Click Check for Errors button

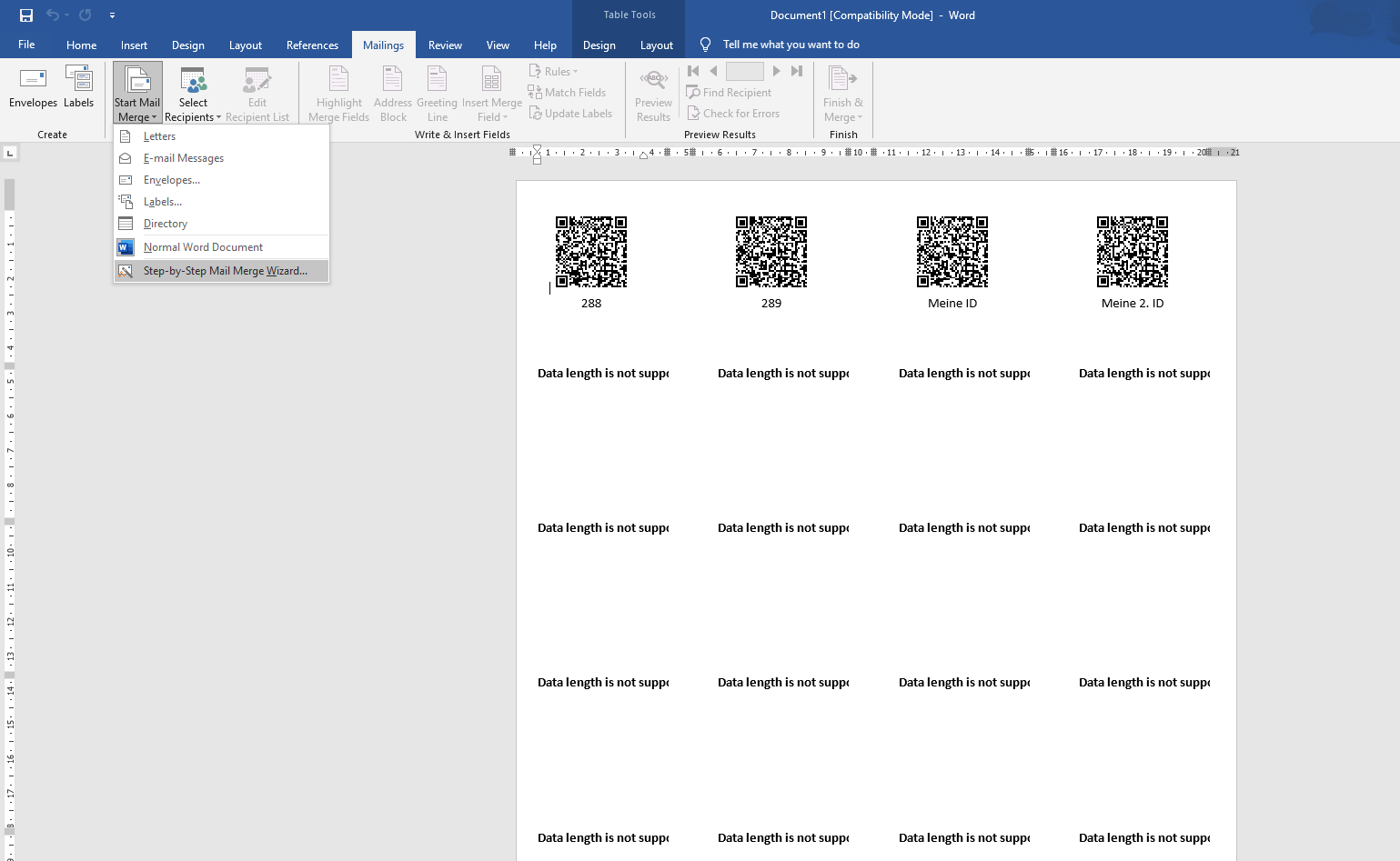(733, 113)
